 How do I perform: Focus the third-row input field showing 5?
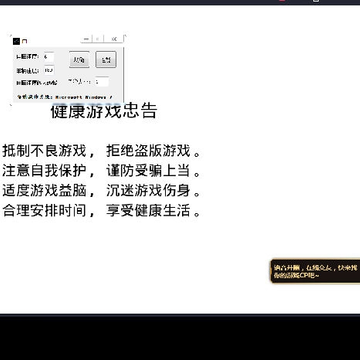tap(101, 82)
